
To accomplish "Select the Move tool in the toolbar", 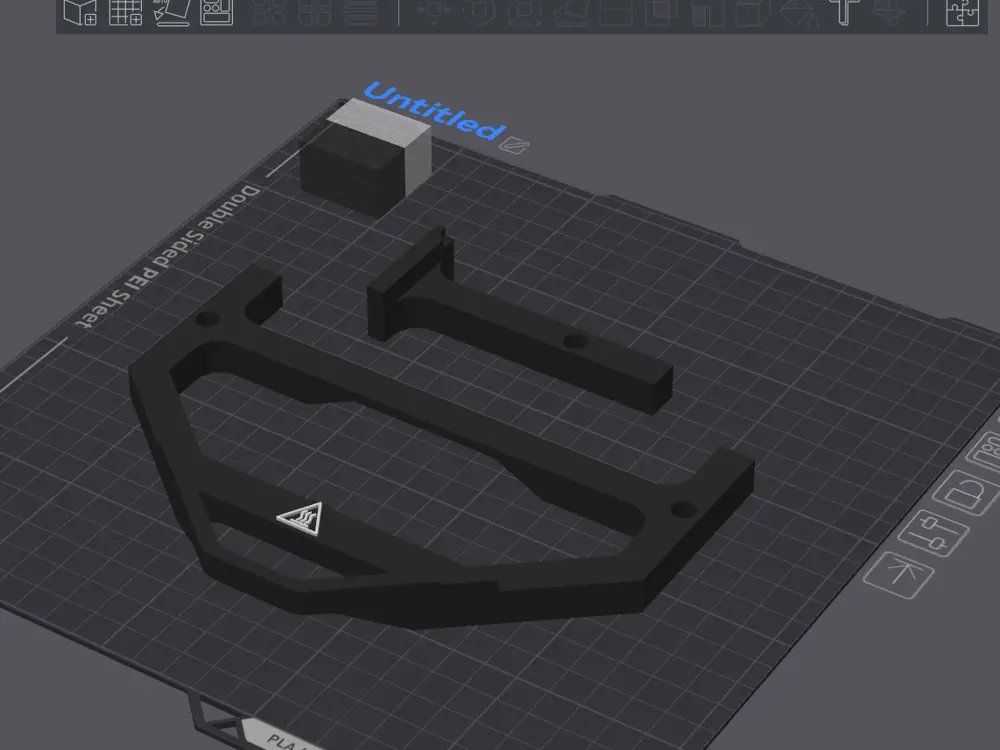I will click(434, 12).
